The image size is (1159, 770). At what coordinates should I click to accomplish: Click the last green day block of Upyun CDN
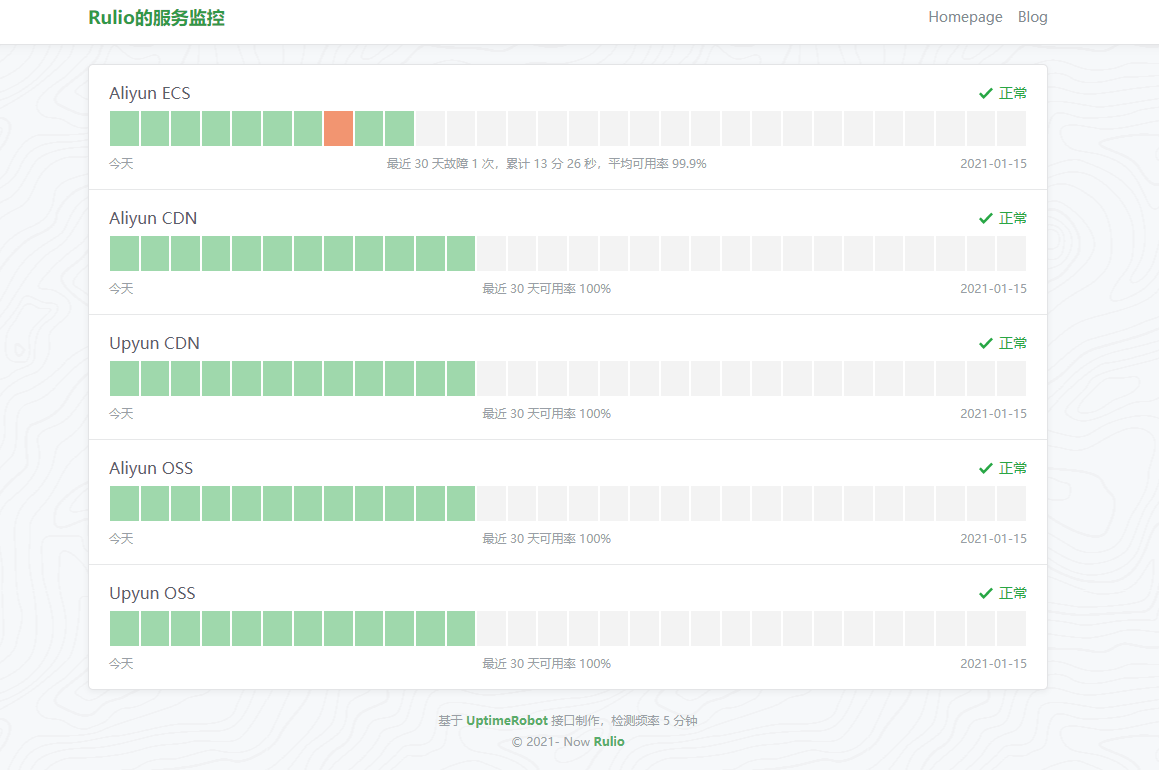click(x=461, y=379)
